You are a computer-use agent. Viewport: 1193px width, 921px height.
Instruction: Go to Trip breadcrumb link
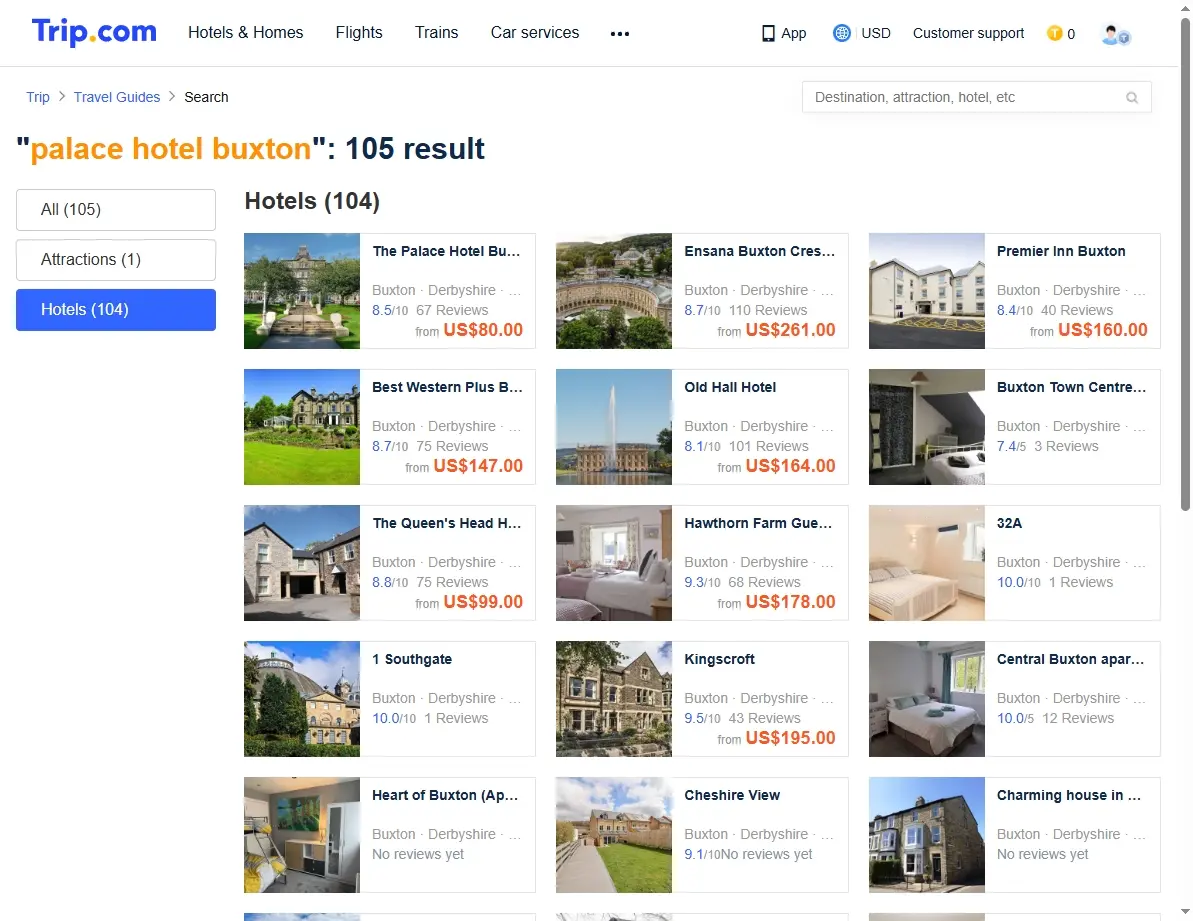[38, 97]
